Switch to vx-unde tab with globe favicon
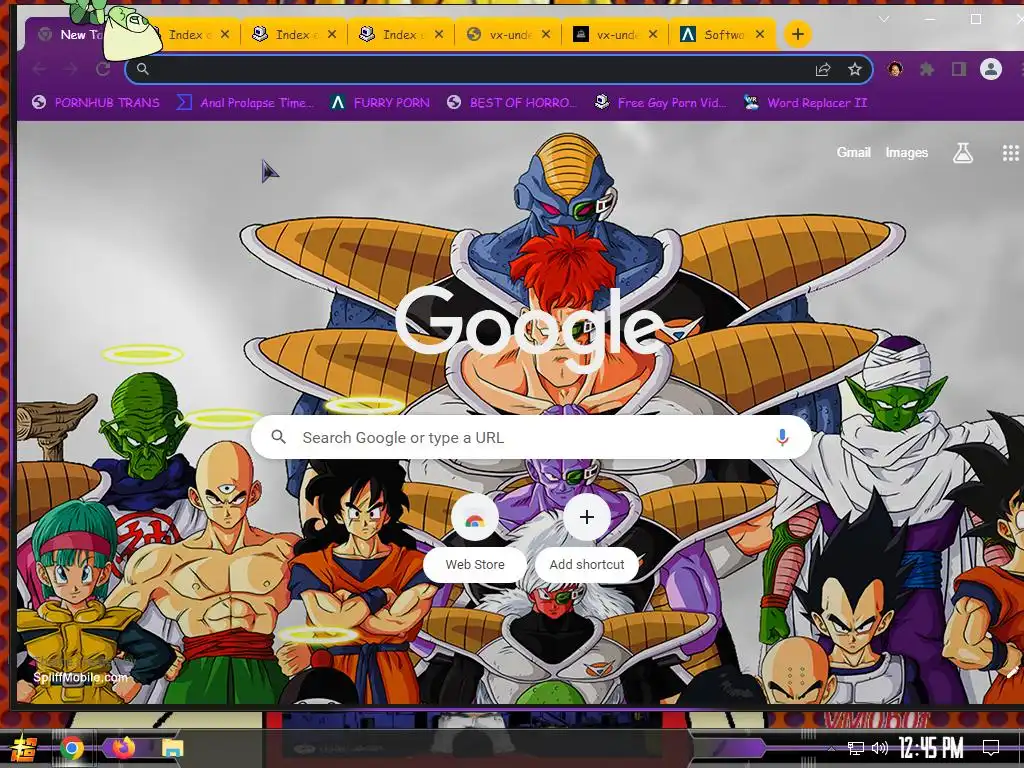 pos(508,35)
